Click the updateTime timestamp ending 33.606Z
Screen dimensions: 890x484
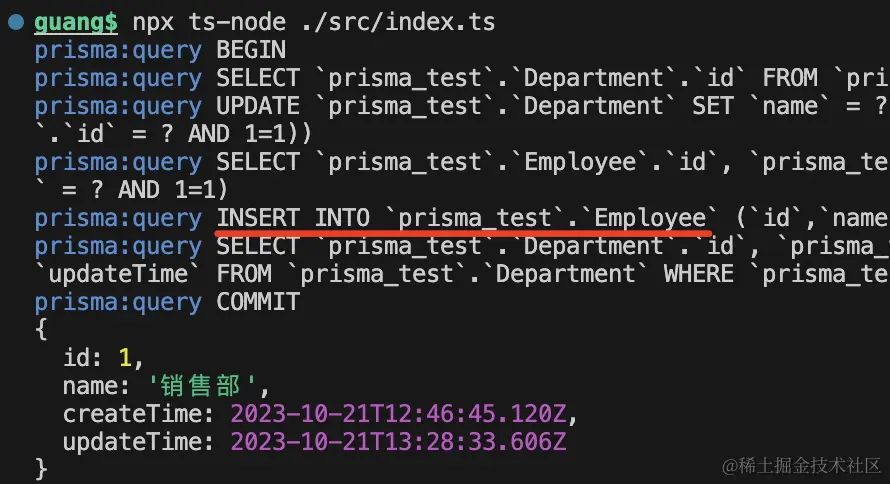[404, 441]
